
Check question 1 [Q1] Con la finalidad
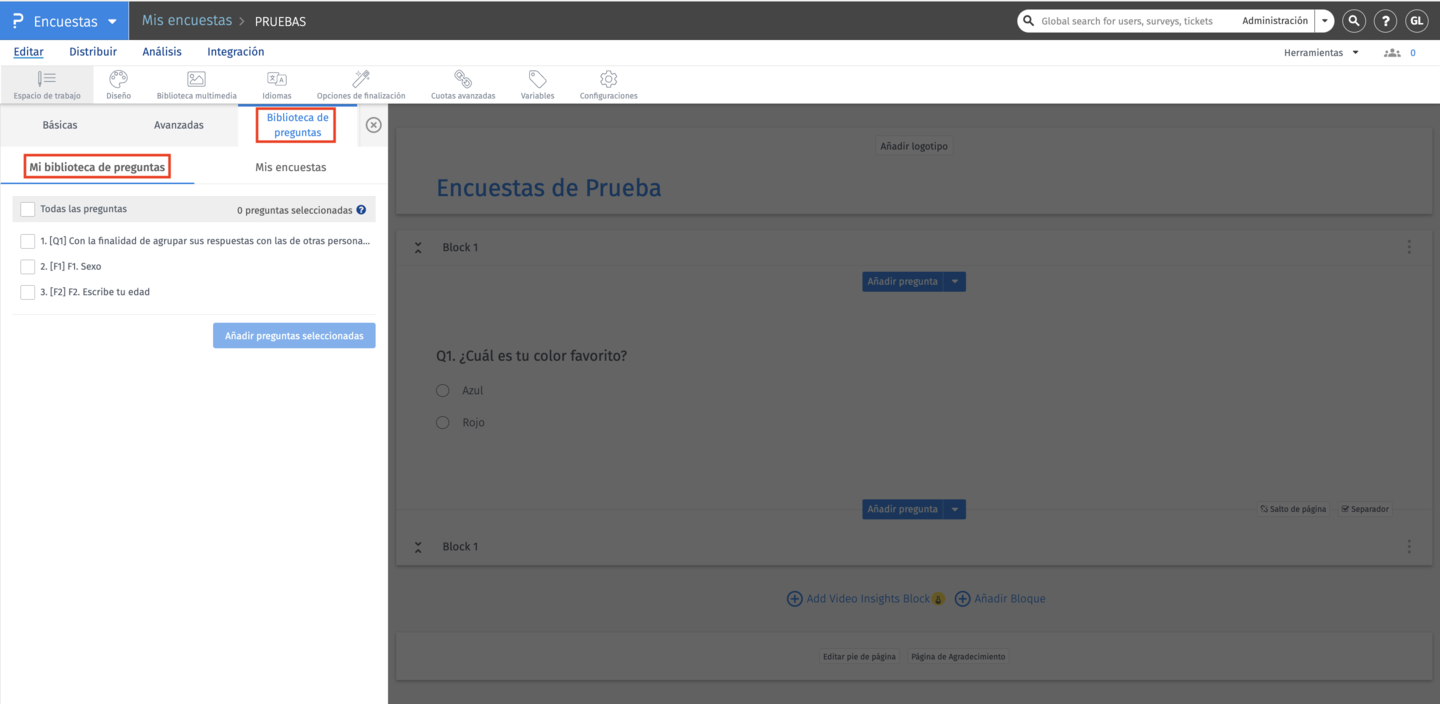point(28,241)
